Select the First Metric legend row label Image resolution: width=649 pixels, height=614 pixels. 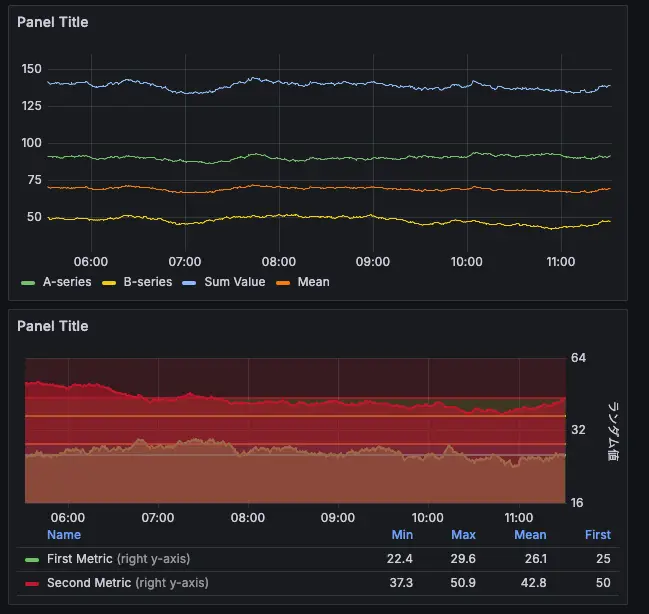(x=118, y=559)
